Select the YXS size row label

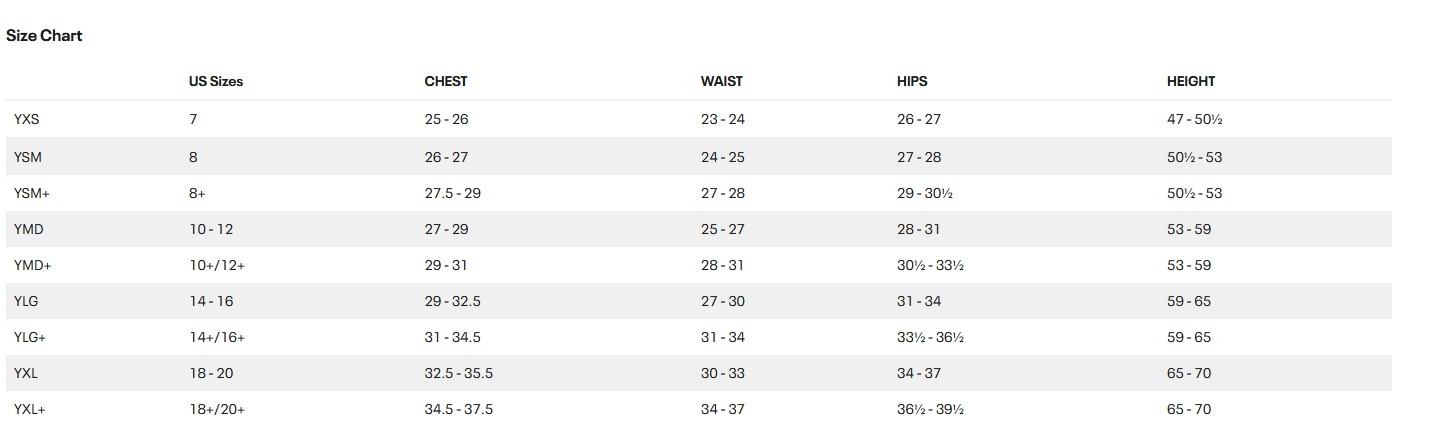[27, 119]
